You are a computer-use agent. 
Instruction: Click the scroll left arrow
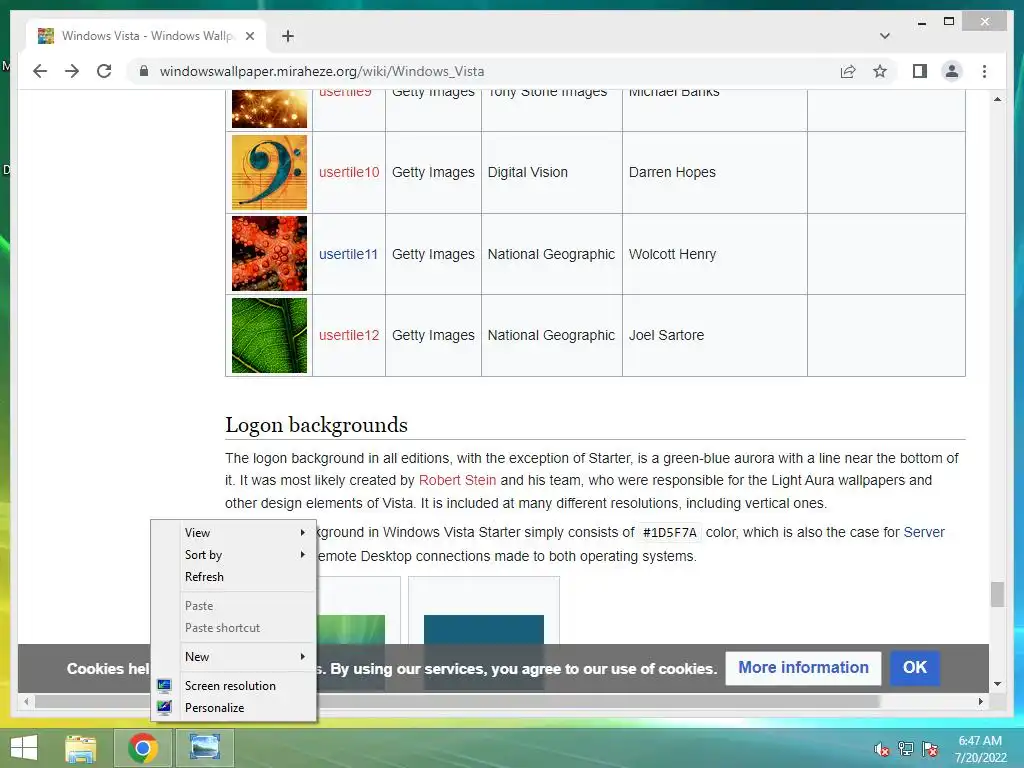point(26,701)
